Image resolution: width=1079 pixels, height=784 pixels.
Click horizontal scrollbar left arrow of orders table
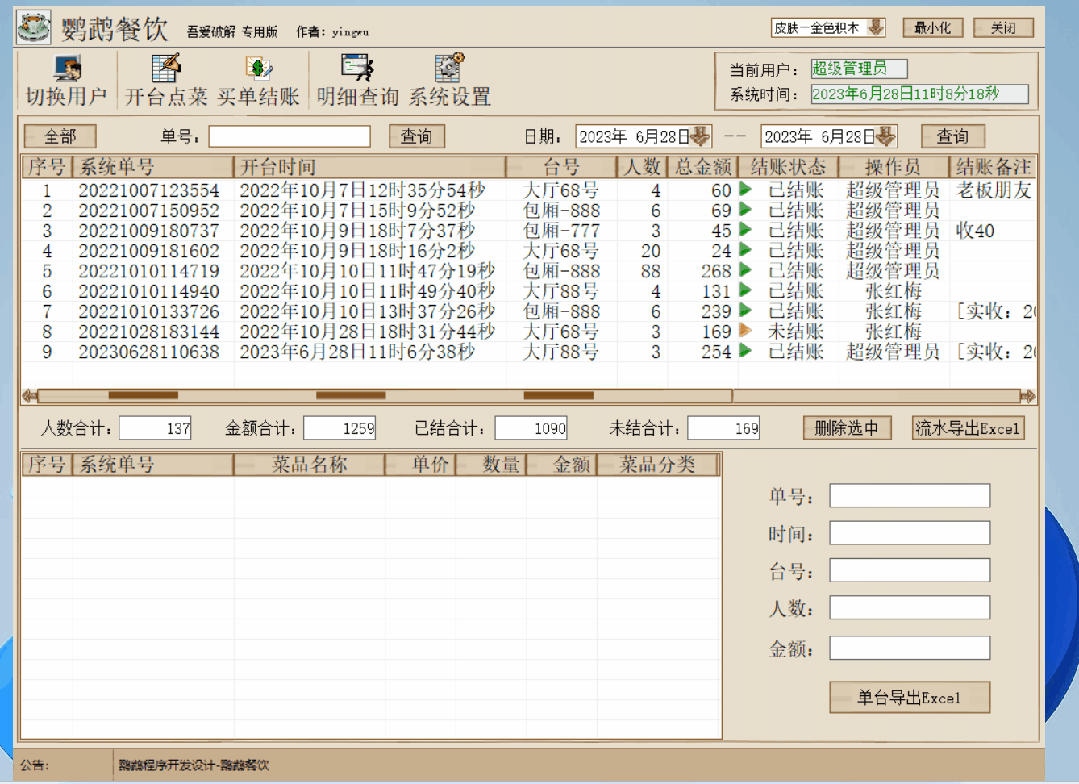pos(30,396)
